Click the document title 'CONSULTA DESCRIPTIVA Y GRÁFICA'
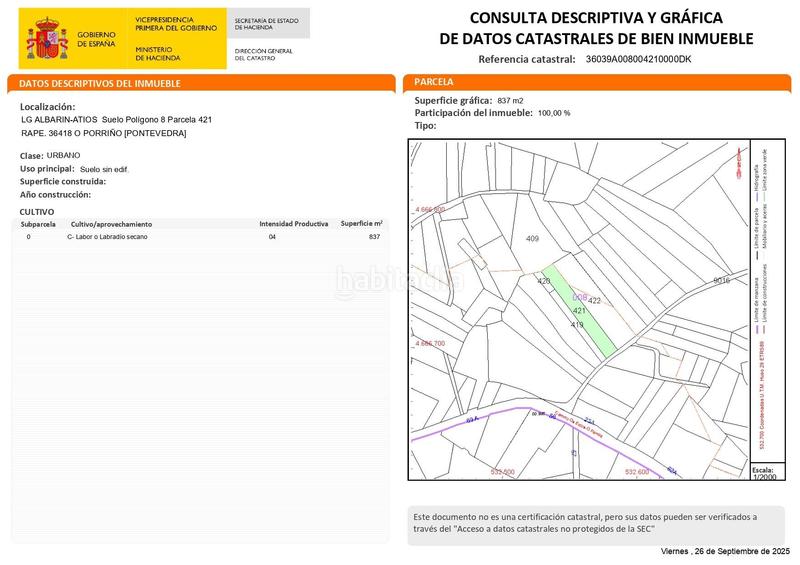The width and height of the screenshot is (800, 565). (x=596, y=18)
